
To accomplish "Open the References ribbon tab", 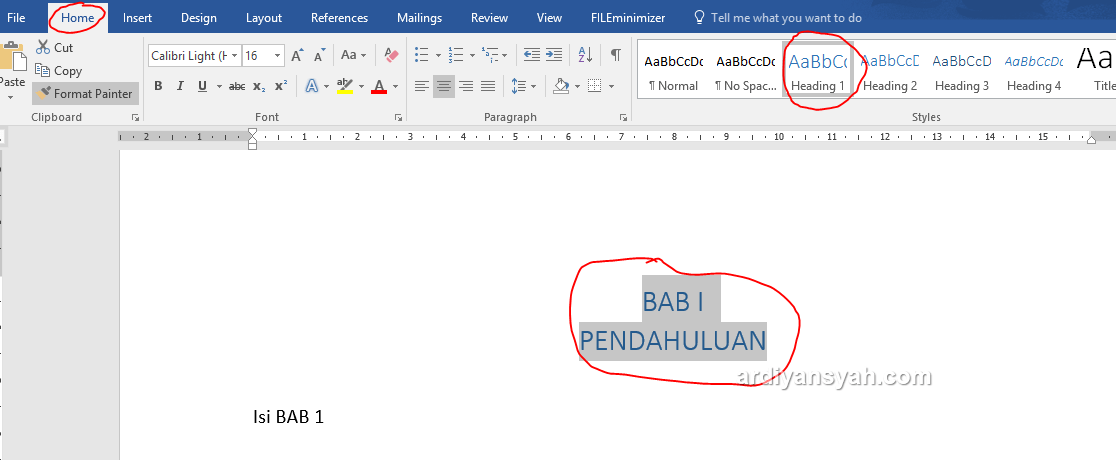I will [x=339, y=18].
